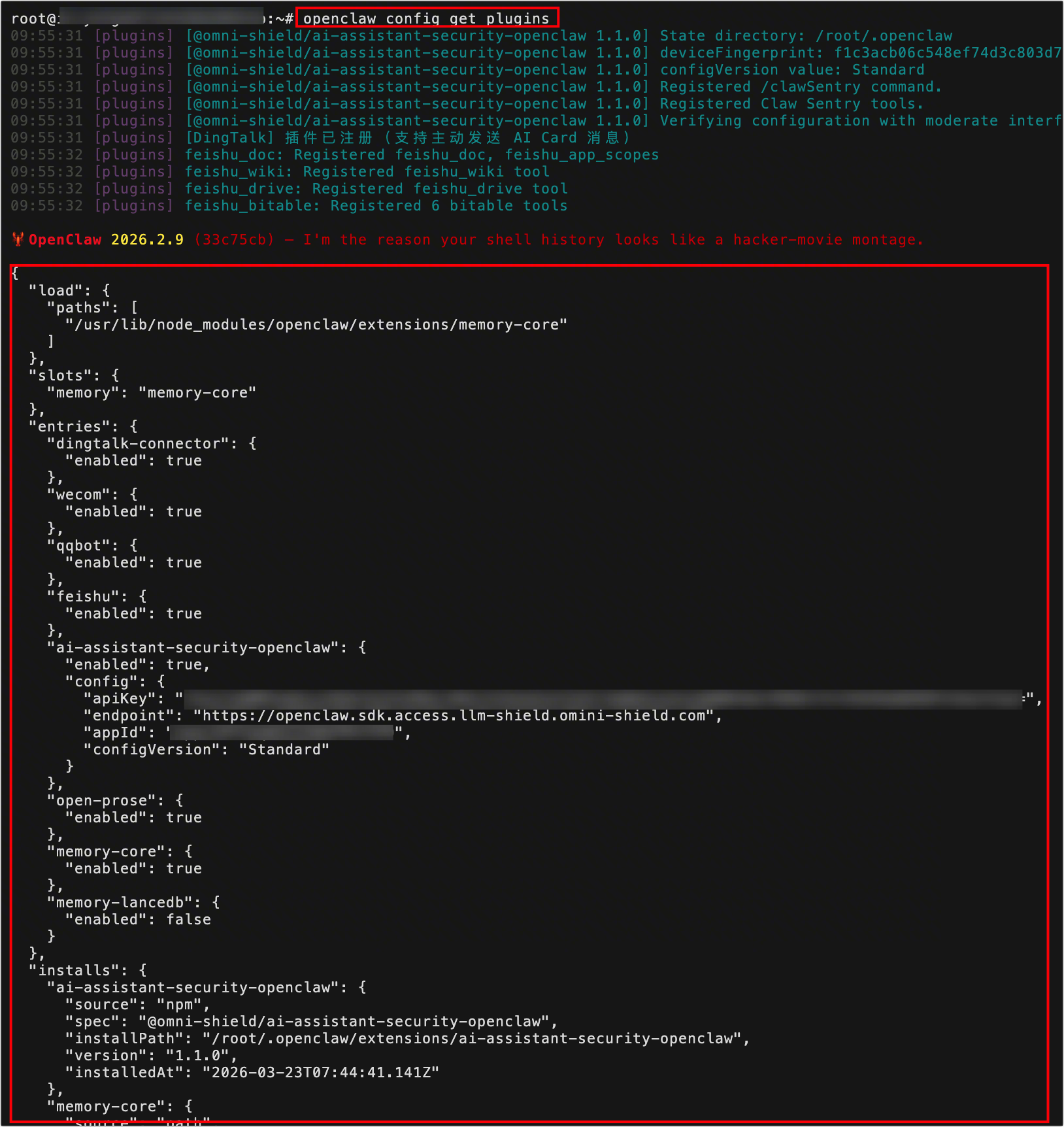Click the feishu_bitable registered tools log line

pyautogui.click(x=376, y=206)
